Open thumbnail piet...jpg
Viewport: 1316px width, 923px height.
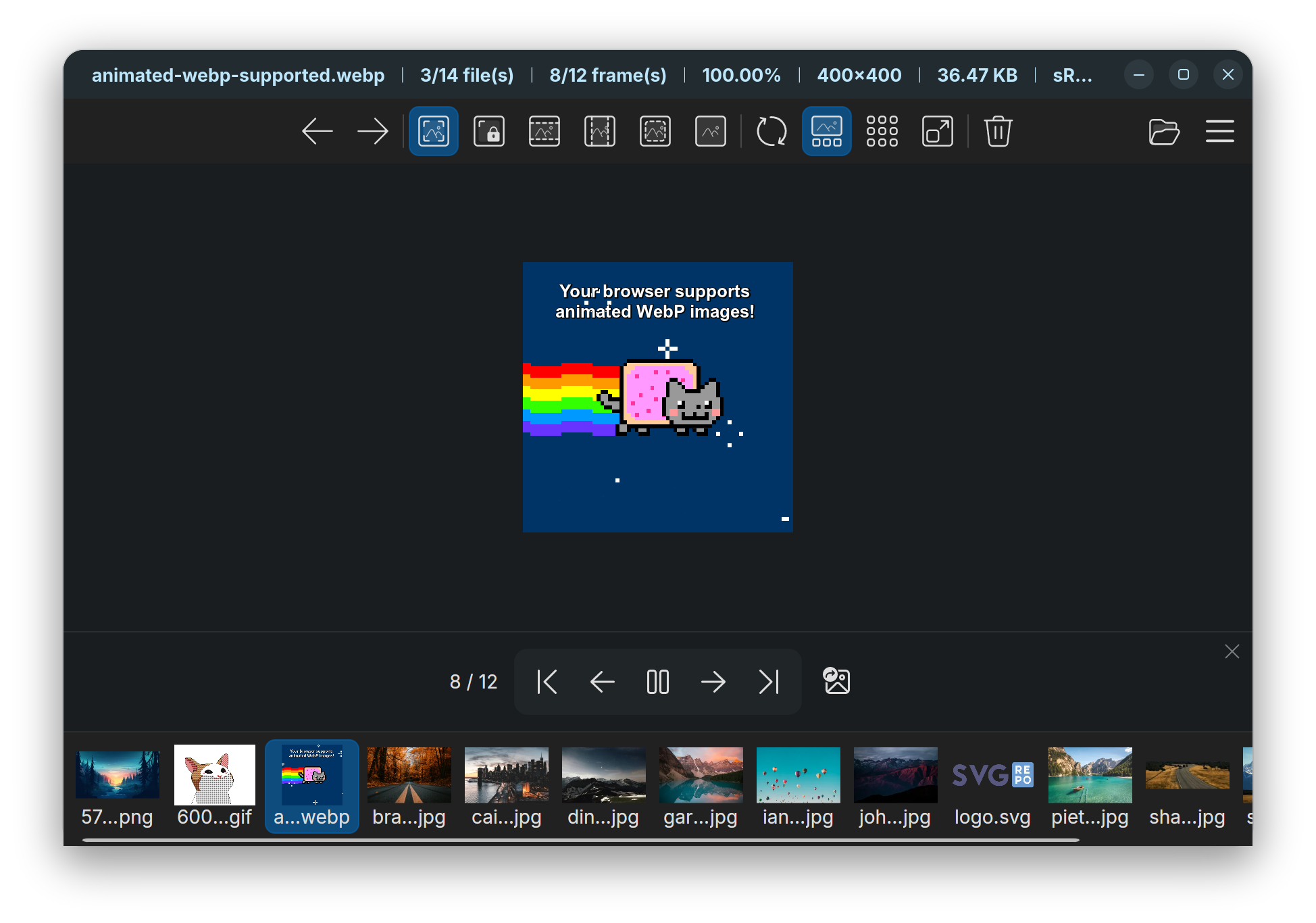point(1090,787)
